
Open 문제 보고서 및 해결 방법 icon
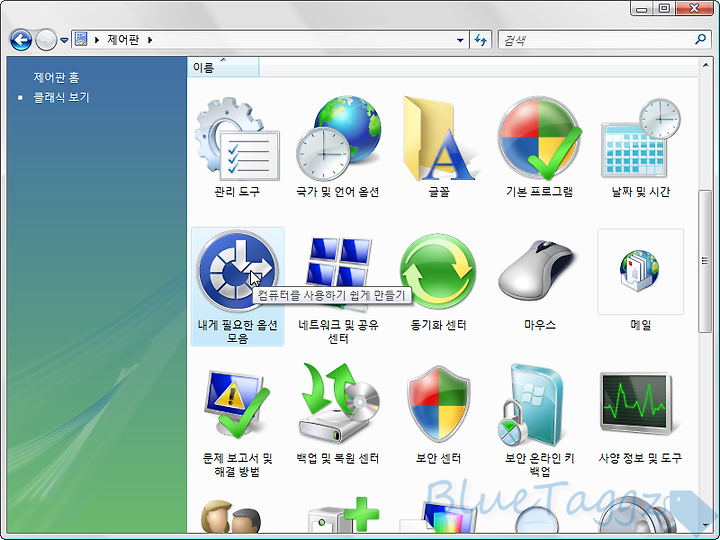pyautogui.click(x=237, y=405)
